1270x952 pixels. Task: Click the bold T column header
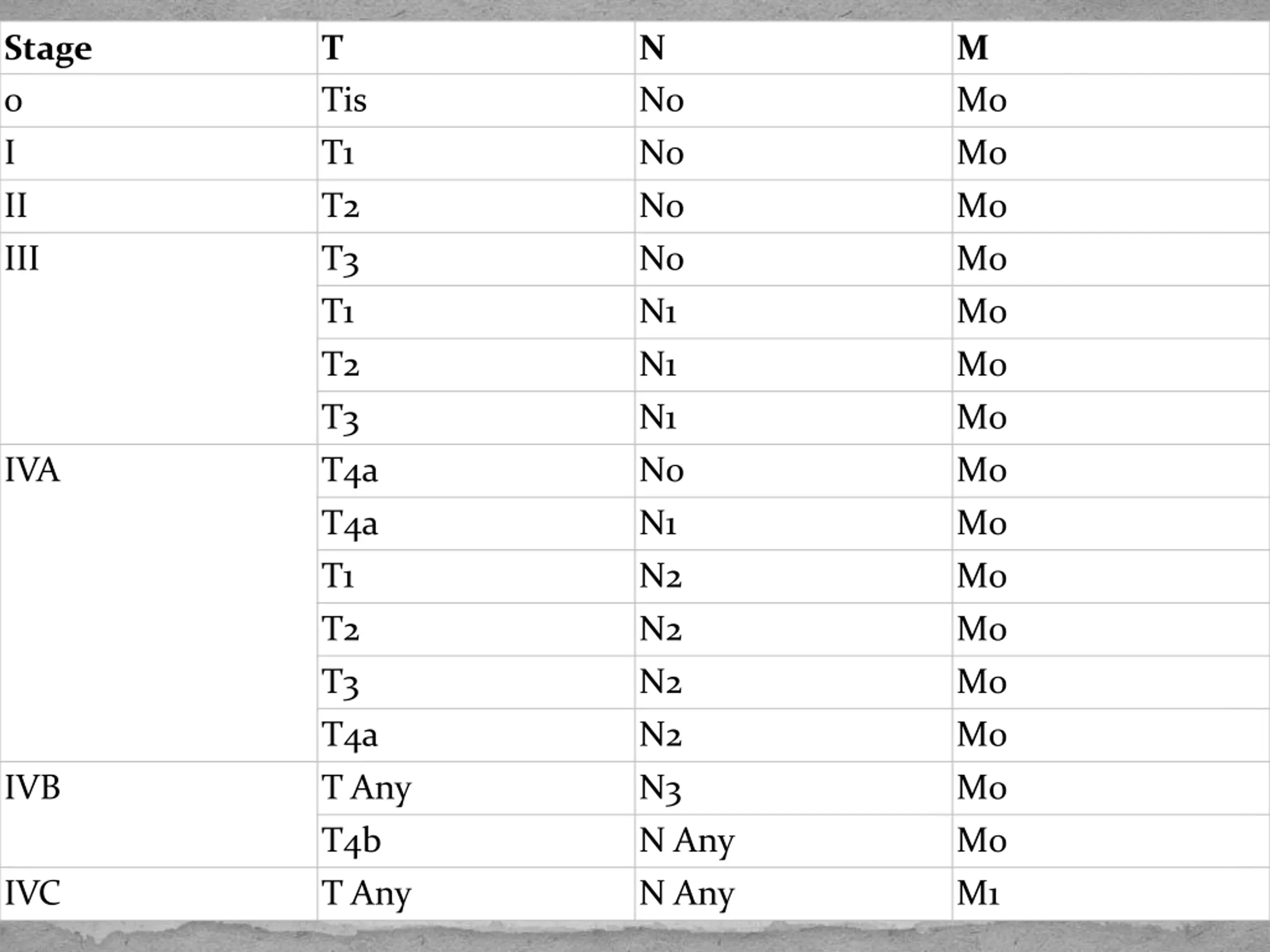point(476,48)
